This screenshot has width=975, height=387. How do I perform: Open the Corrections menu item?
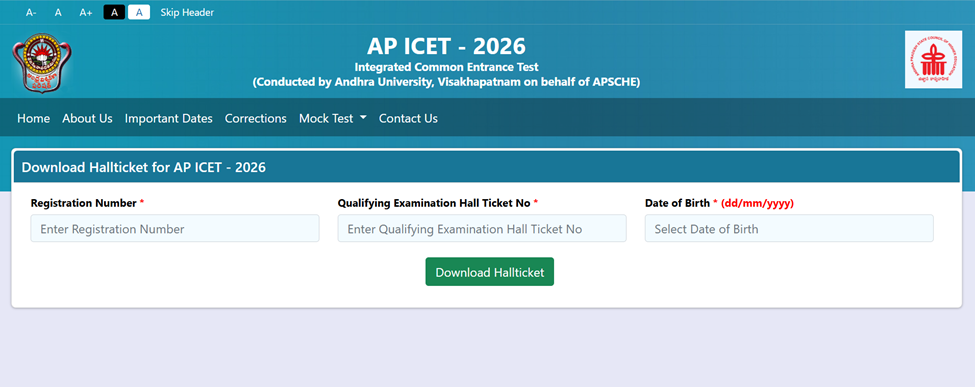[256, 118]
